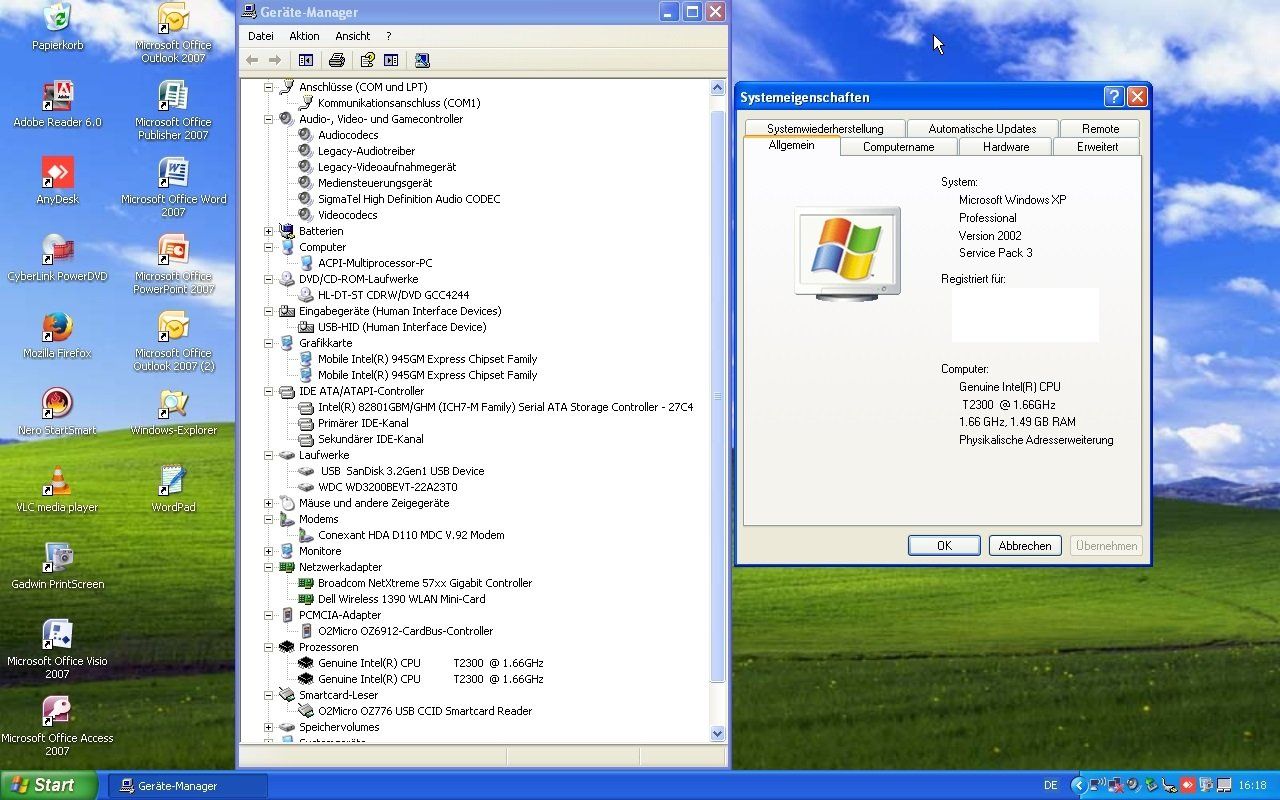Select the Microsoft Office PowerPoint 2007 icon
The height and width of the screenshot is (800, 1280).
point(173,263)
